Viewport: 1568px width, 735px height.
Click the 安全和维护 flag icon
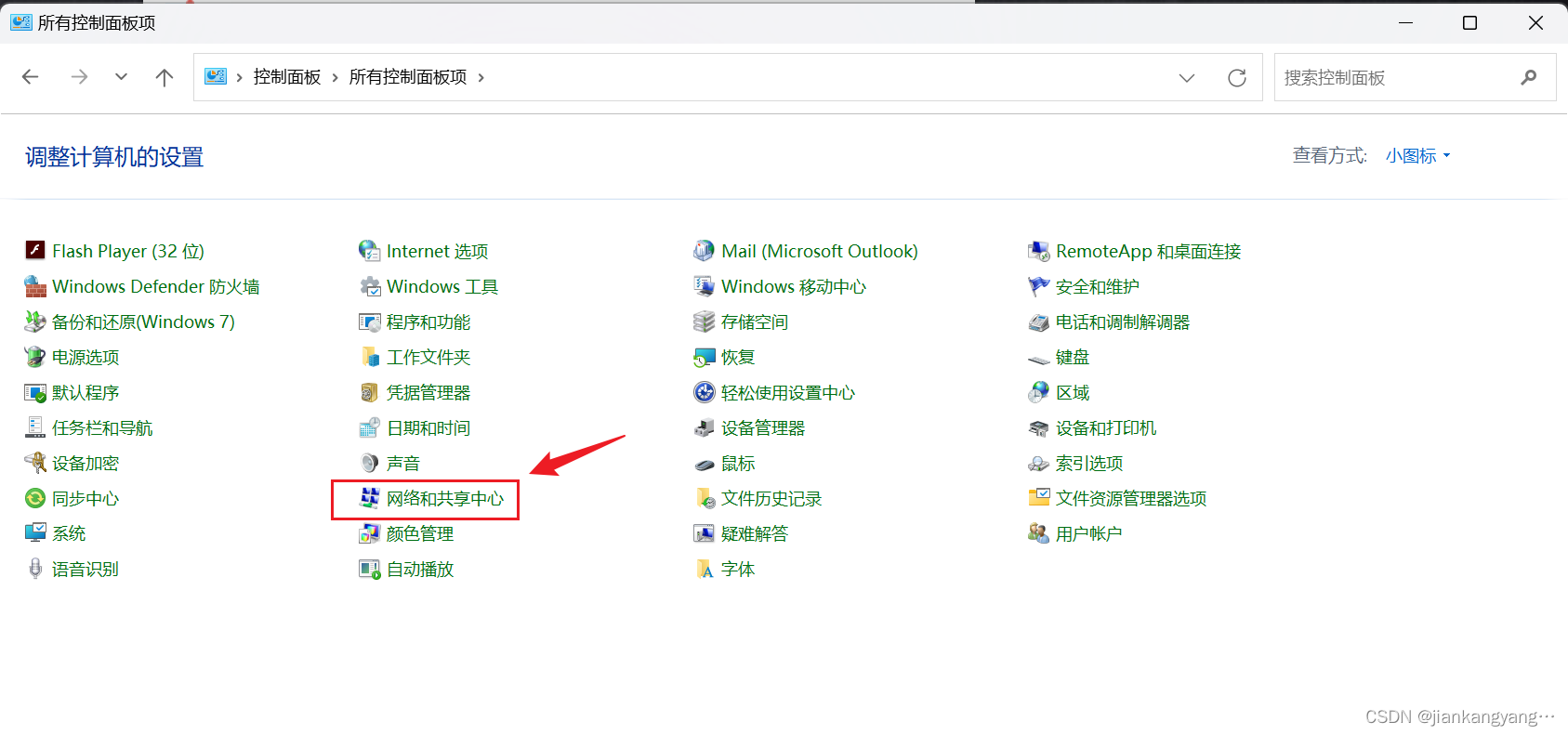click(x=1039, y=285)
